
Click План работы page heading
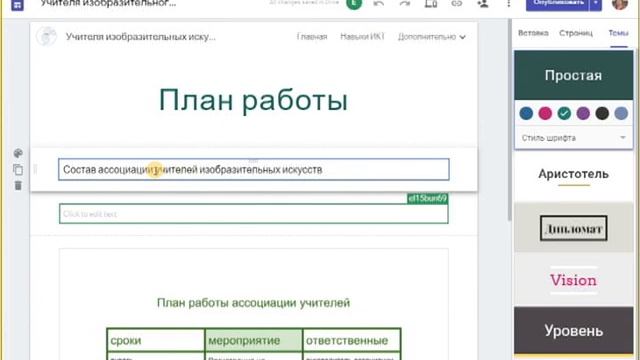(x=253, y=100)
